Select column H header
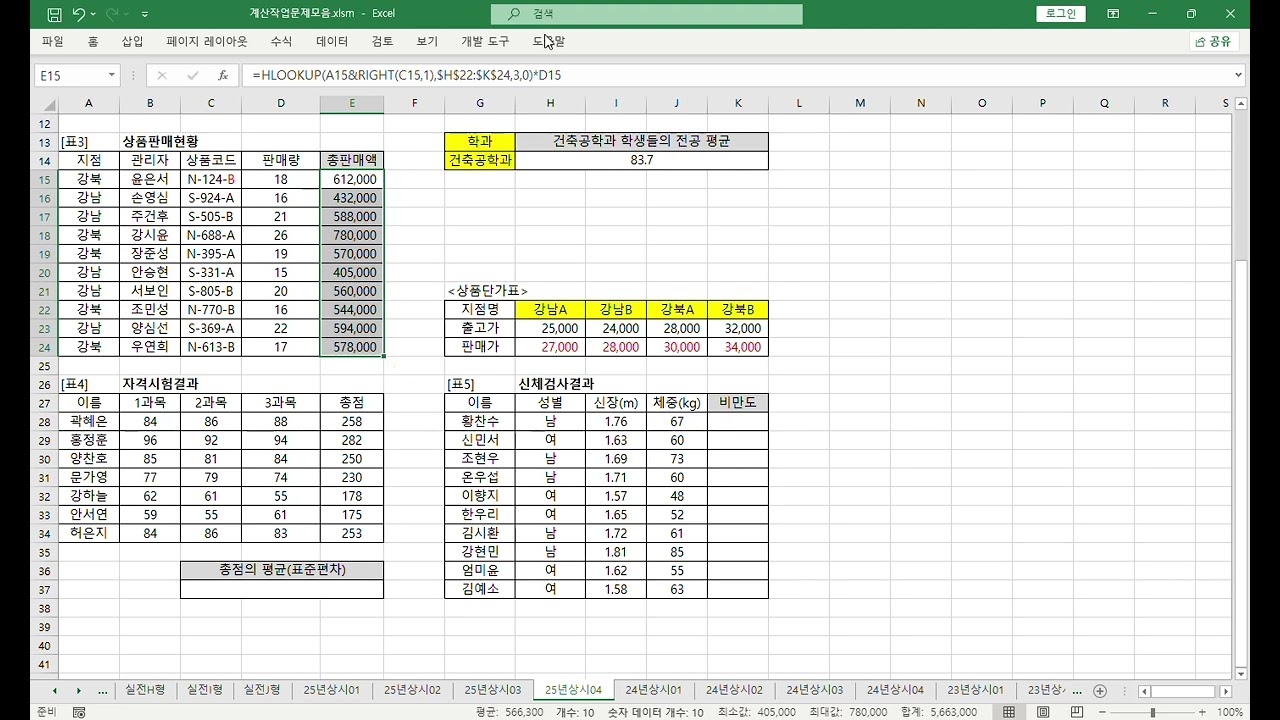The image size is (1280, 720). (550, 104)
